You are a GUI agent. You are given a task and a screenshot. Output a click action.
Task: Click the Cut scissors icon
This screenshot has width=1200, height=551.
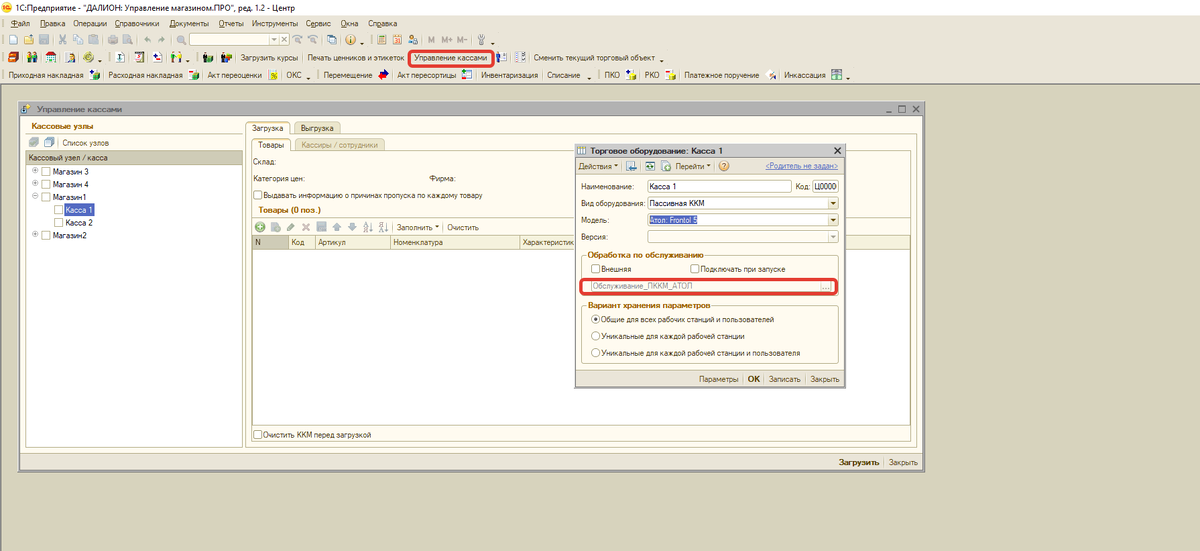62,39
